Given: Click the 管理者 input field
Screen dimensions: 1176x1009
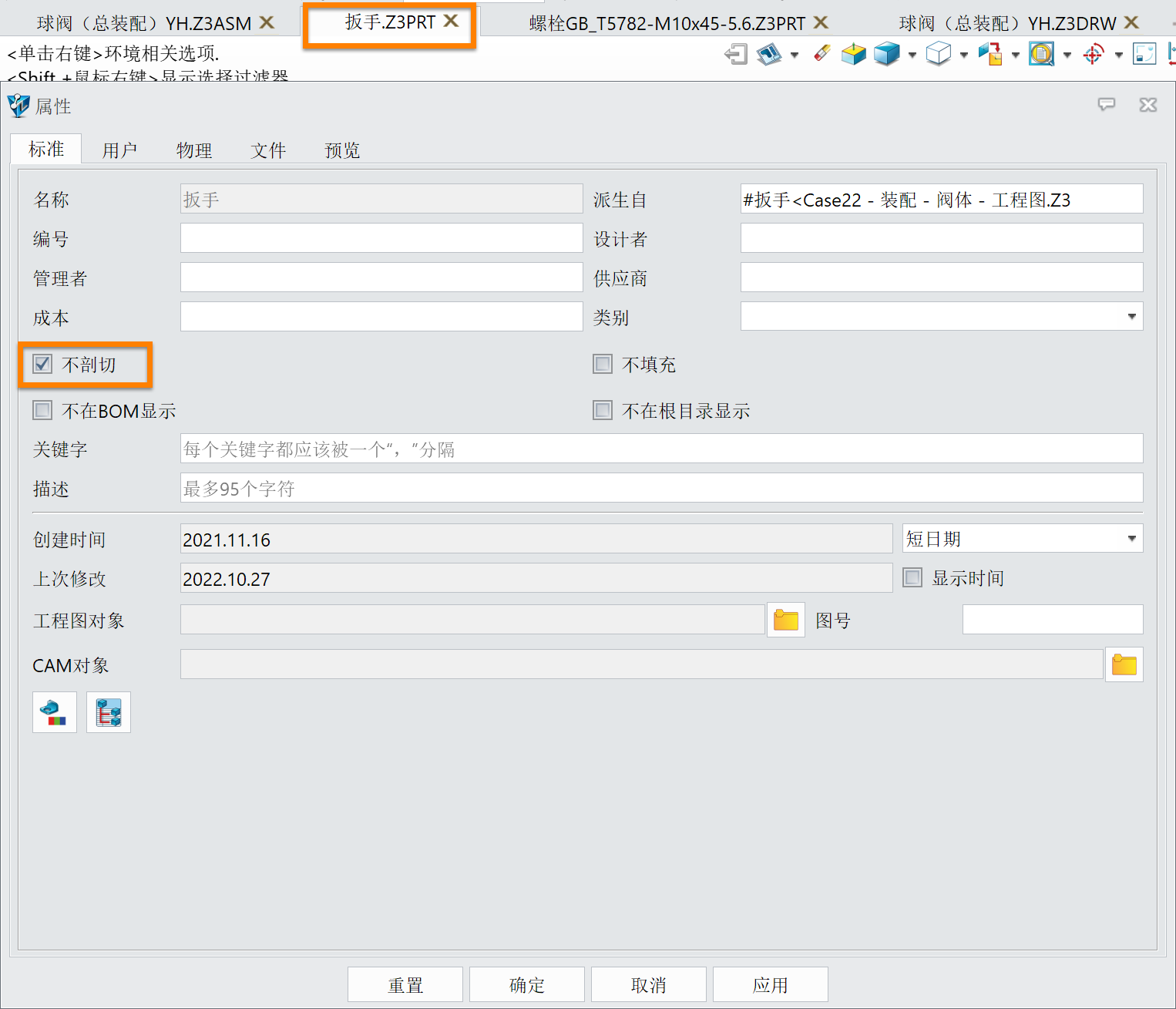Looking at the screenshot, I should pyautogui.click(x=381, y=277).
